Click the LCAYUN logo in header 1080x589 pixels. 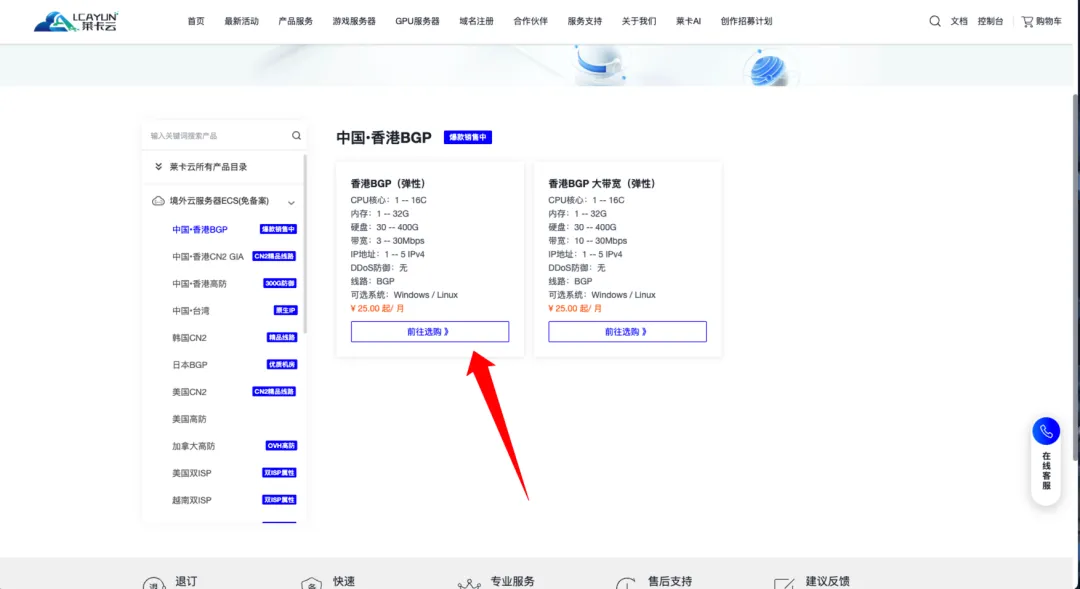tap(76, 21)
